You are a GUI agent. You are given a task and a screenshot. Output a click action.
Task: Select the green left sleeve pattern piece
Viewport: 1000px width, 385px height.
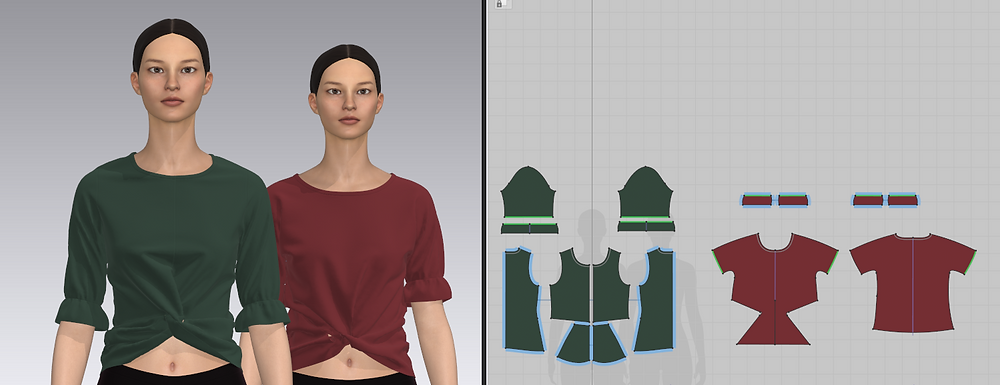pyautogui.click(x=527, y=193)
